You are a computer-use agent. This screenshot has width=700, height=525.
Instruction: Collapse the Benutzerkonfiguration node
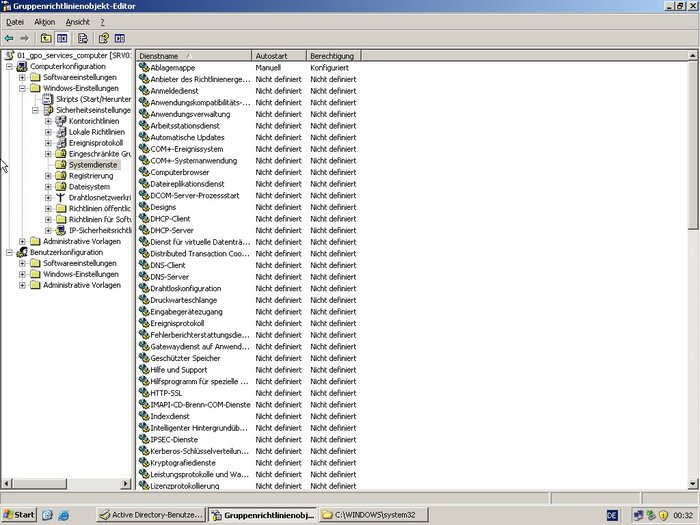pos(9,252)
